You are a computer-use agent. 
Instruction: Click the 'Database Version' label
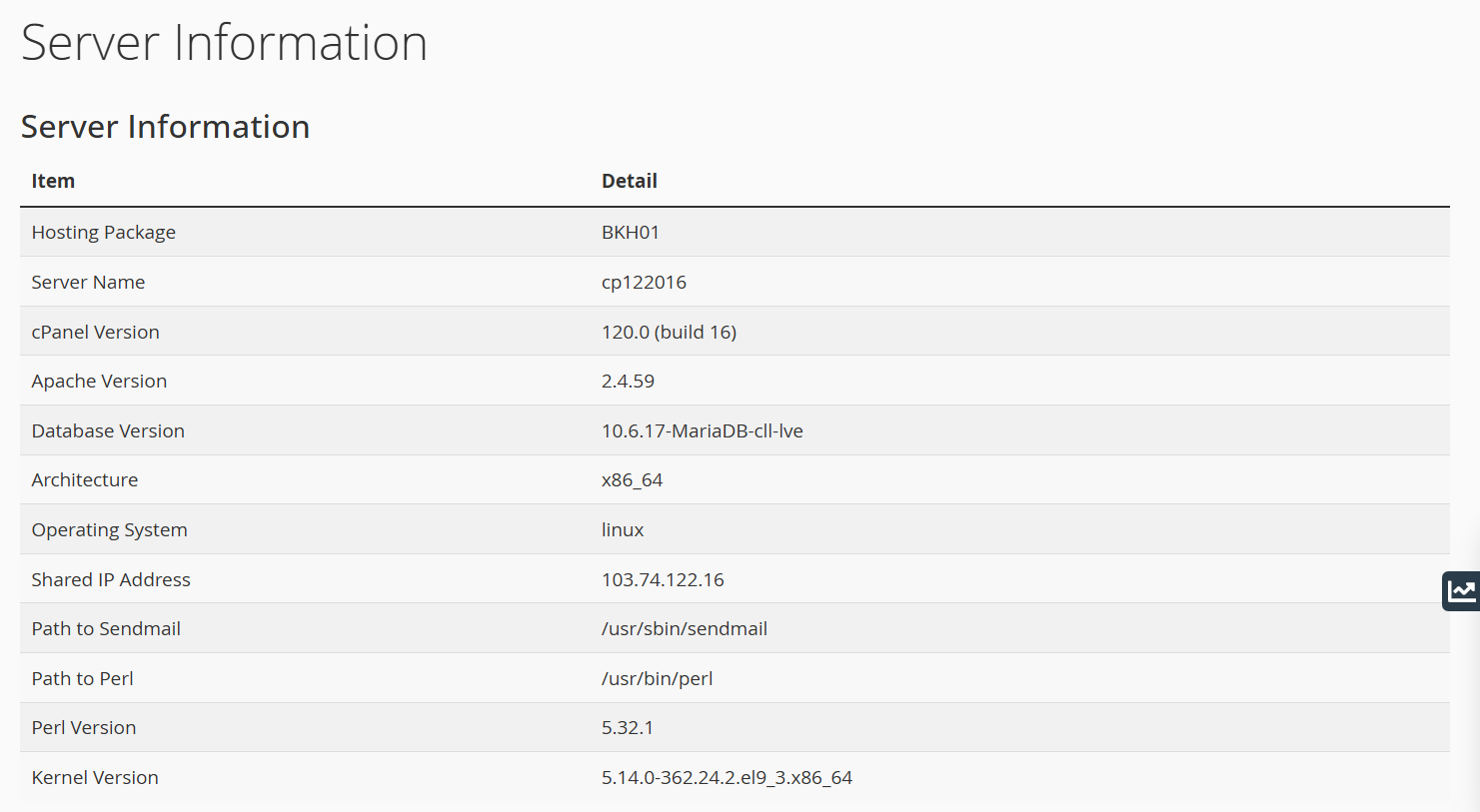[x=108, y=430]
